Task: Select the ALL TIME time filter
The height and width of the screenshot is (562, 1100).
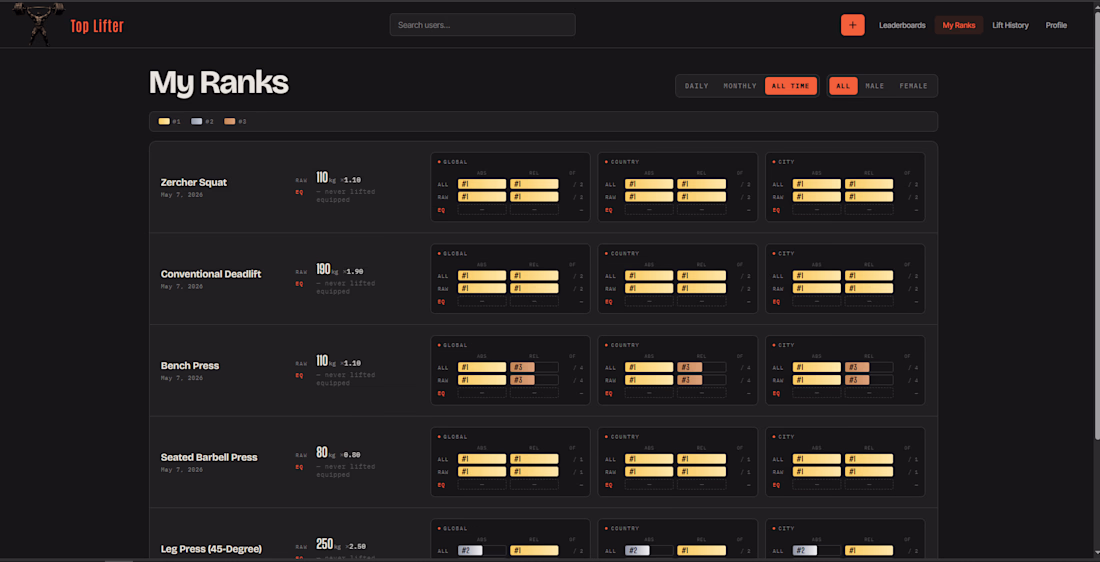Action: 791,86
